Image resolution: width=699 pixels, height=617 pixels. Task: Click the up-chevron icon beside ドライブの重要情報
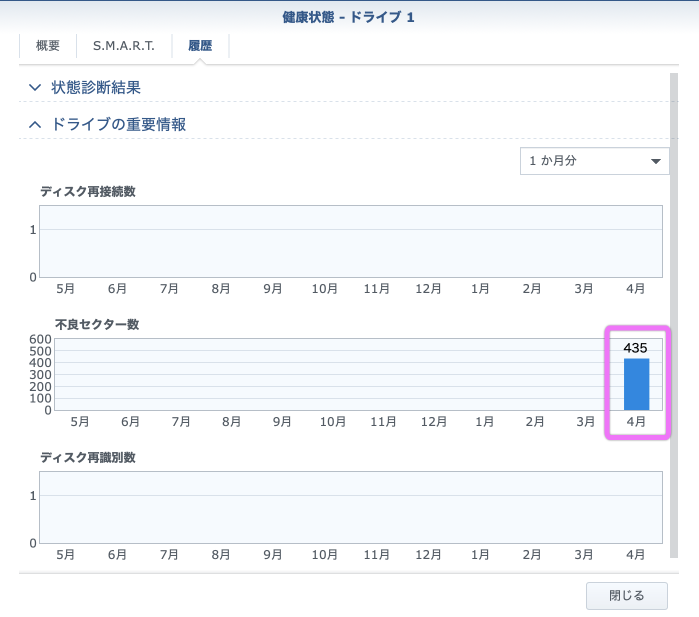[x=35, y=125]
